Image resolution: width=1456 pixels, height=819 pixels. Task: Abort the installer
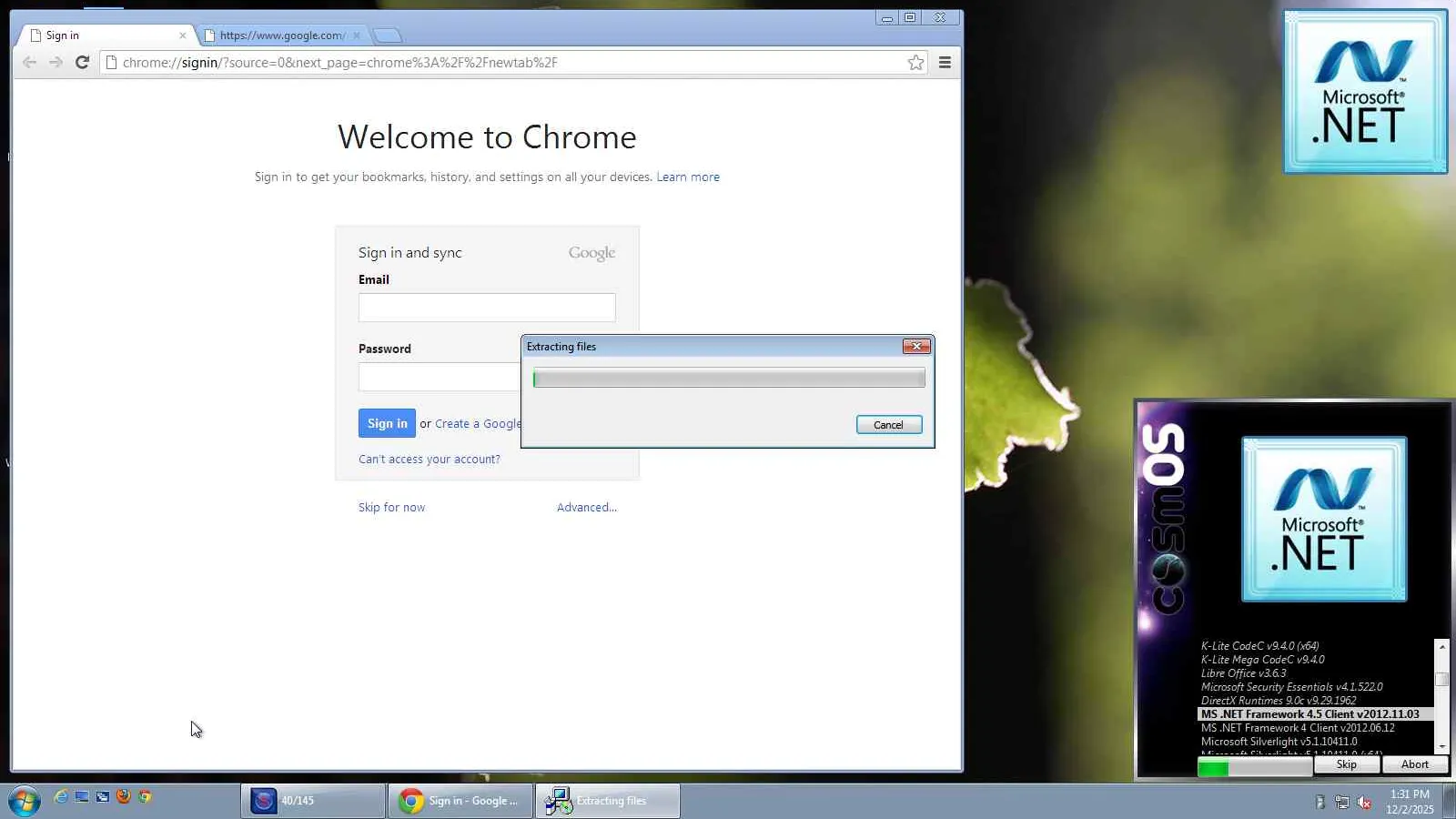(1415, 764)
